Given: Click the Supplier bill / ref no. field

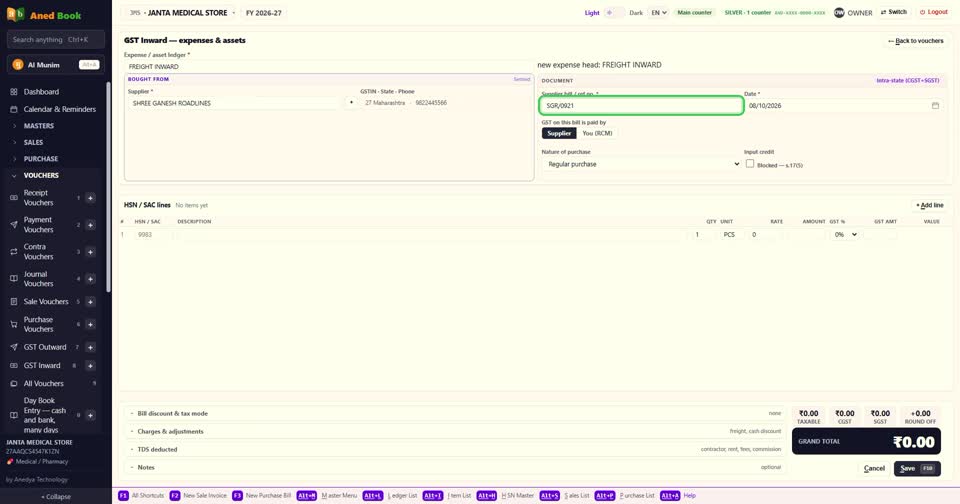Looking at the screenshot, I should tap(641, 105).
